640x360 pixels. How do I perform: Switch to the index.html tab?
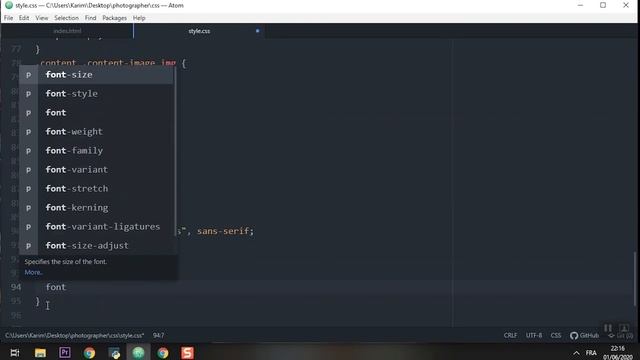coord(67,31)
